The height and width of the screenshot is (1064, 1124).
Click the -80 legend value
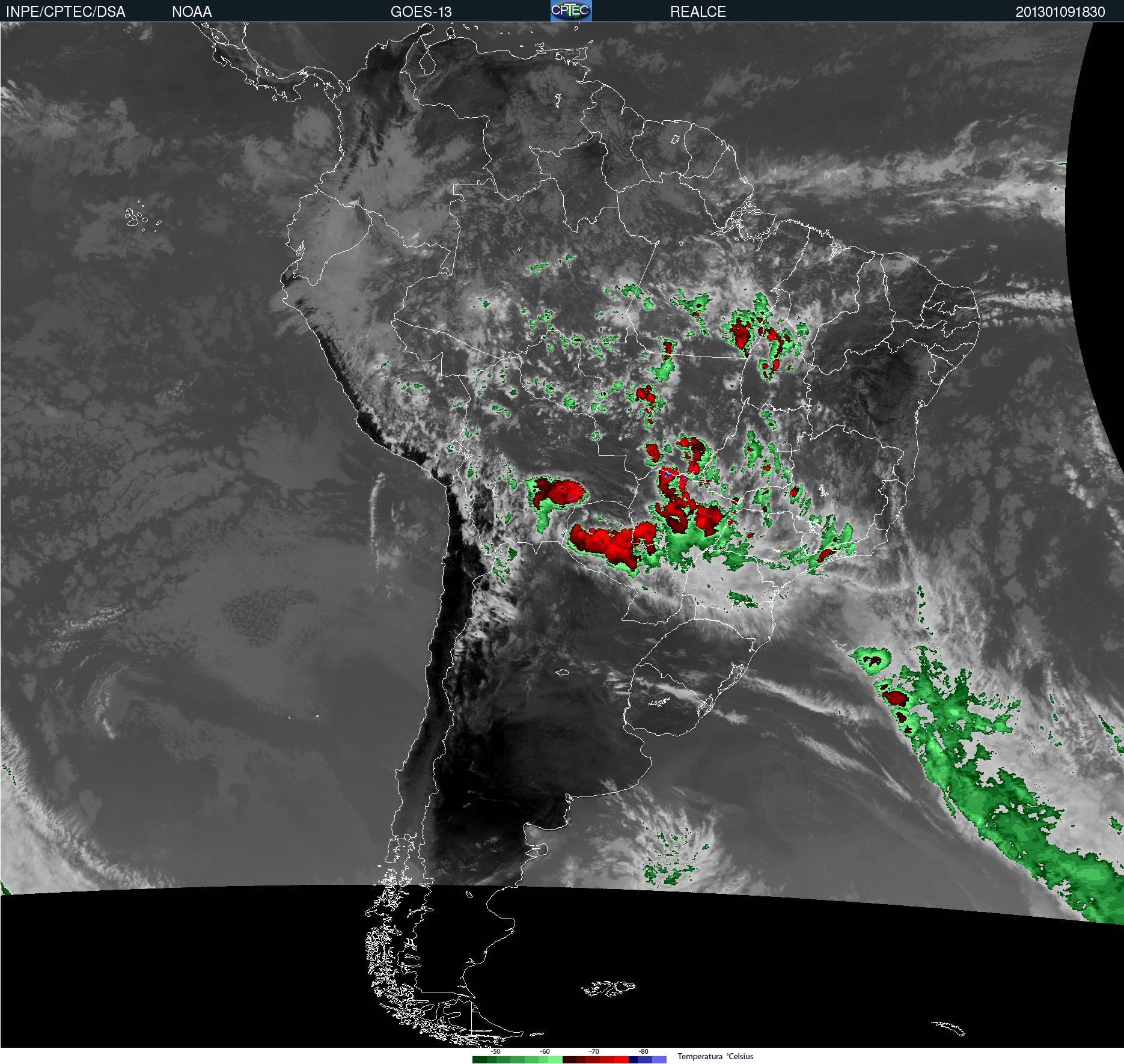tap(643, 1051)
